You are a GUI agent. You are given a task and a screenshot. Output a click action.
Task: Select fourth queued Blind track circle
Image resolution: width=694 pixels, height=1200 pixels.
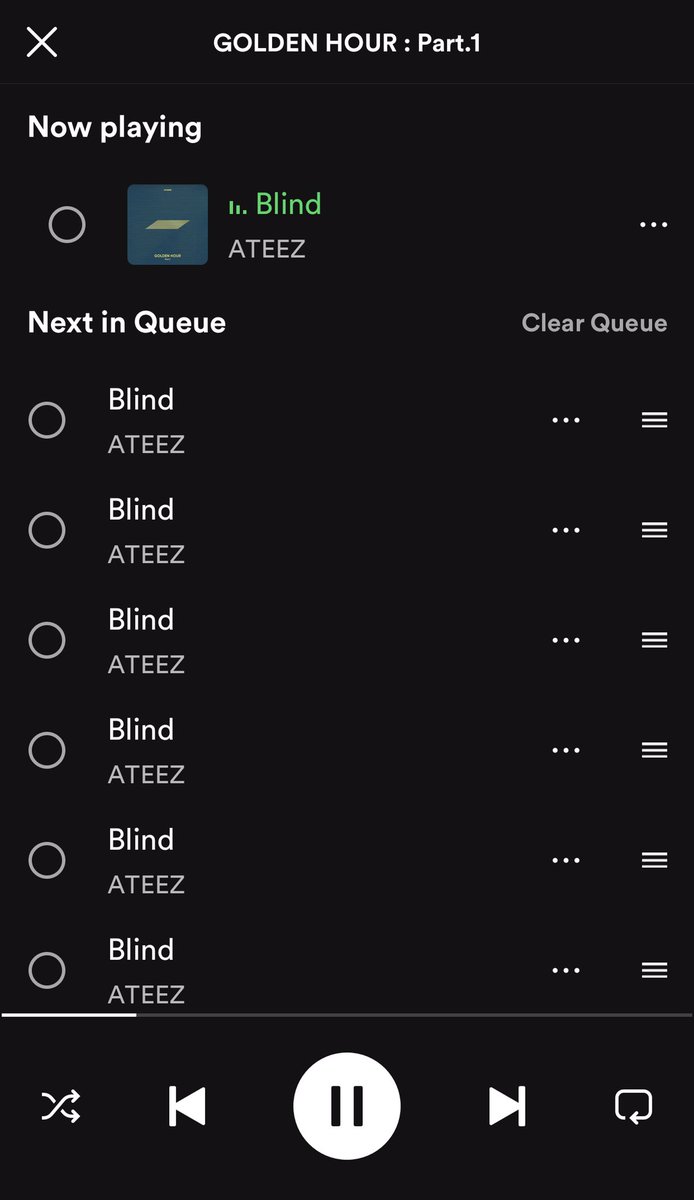point(47,750)
